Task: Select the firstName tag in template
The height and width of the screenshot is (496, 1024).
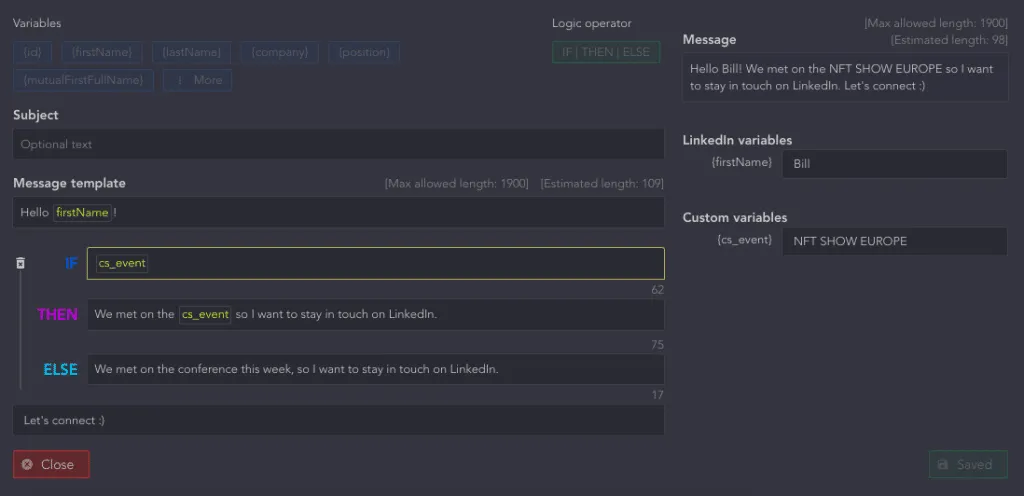Action: tap(82, 213)
